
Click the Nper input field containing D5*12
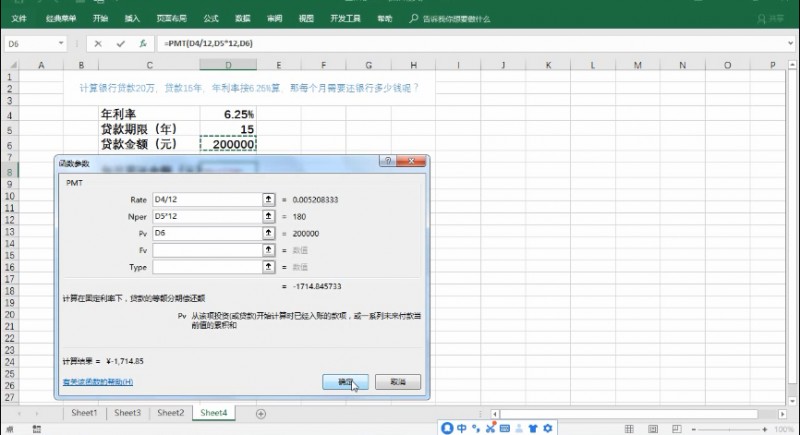coord(207,216)
